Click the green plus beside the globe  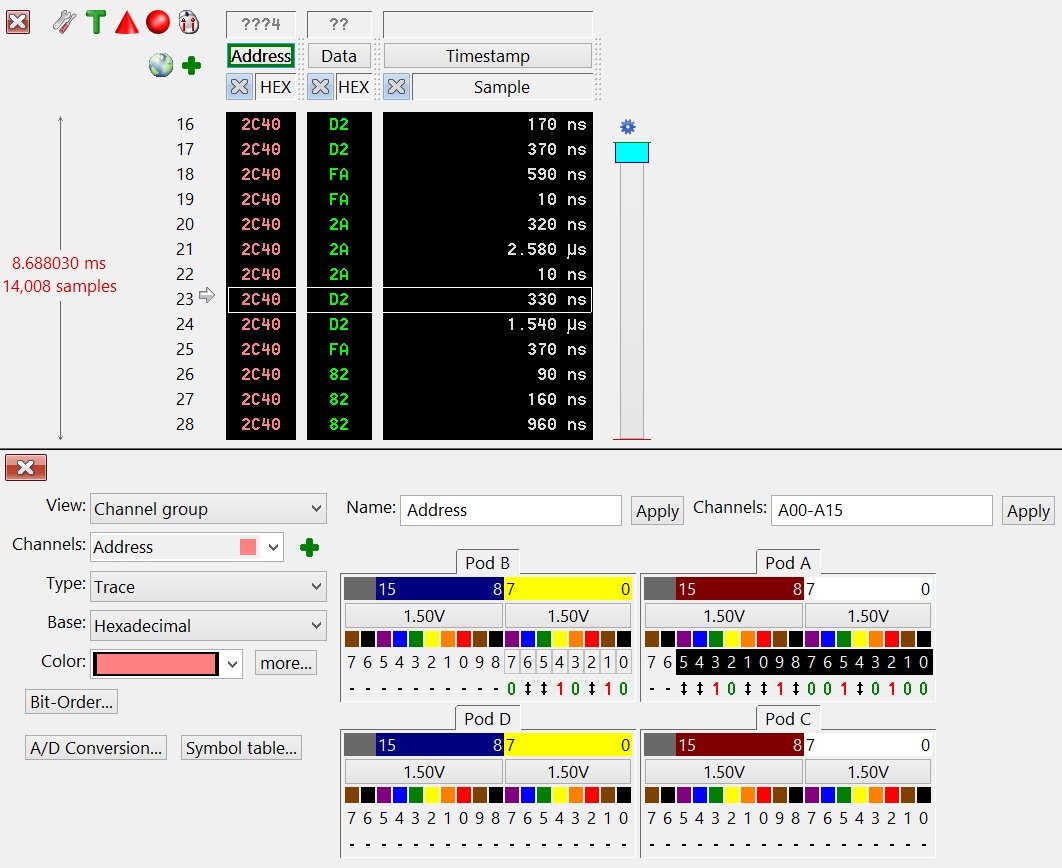pyautogui.click(x=191, y=65)
